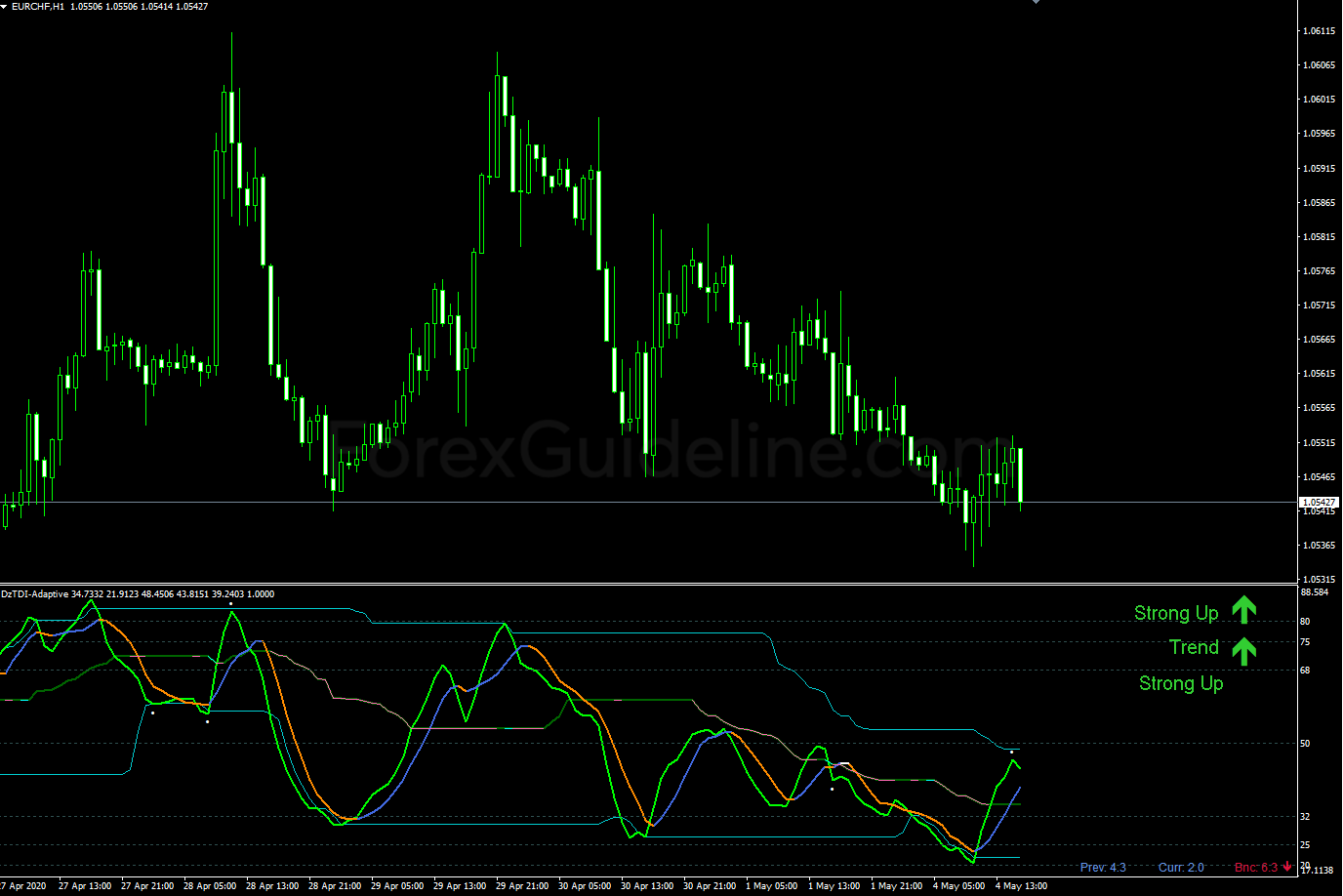Click the 1.06015 price scale label

1320,100
